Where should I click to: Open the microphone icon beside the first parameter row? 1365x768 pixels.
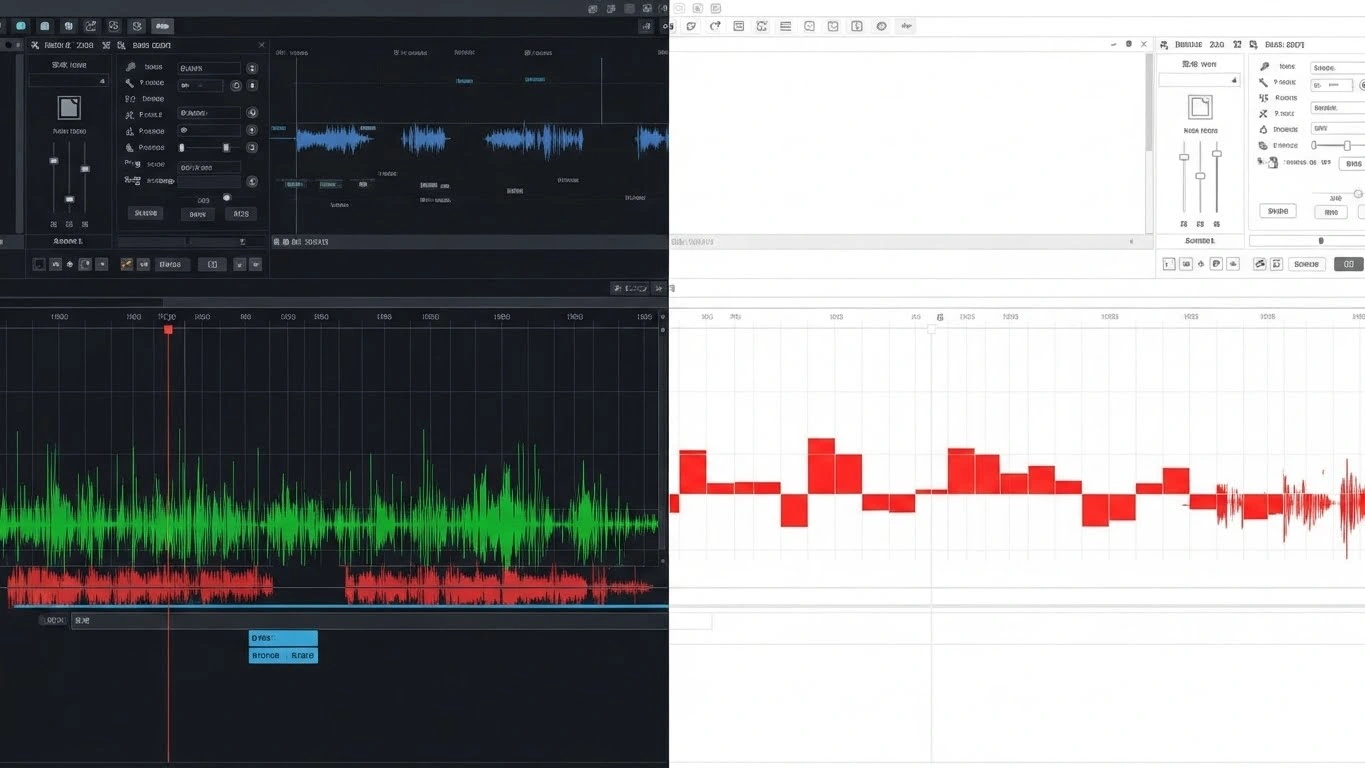[x=132, y=66]
